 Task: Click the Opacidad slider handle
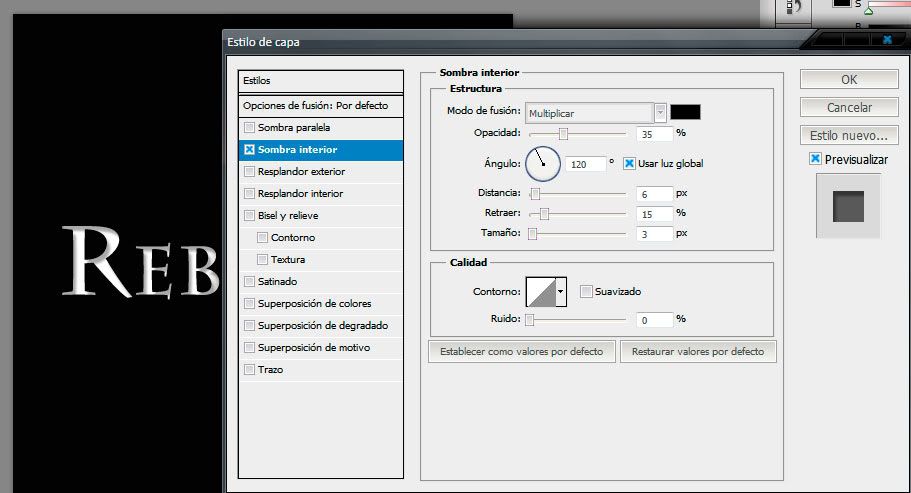tap(563, 134)
